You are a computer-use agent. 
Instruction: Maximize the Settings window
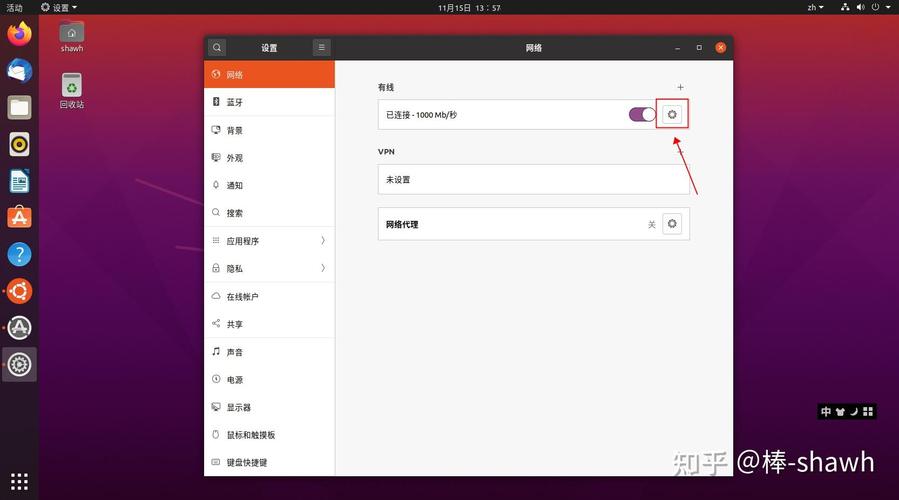click(699, 48)
